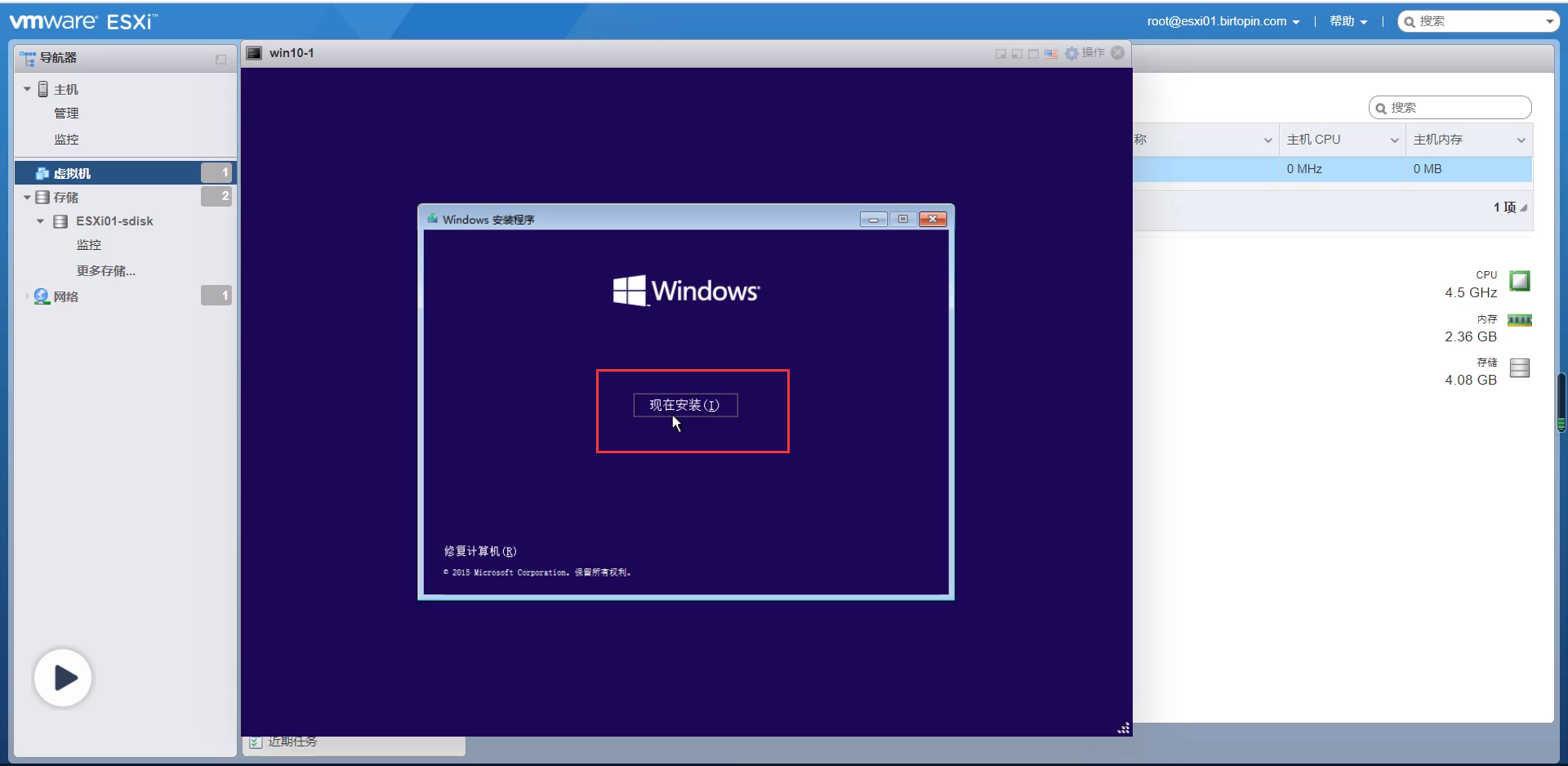The image size is (1568, 766).
Task: Click the 近期任务 recent tasks icon
Action: pyautogui.click(x=256, y=742)
